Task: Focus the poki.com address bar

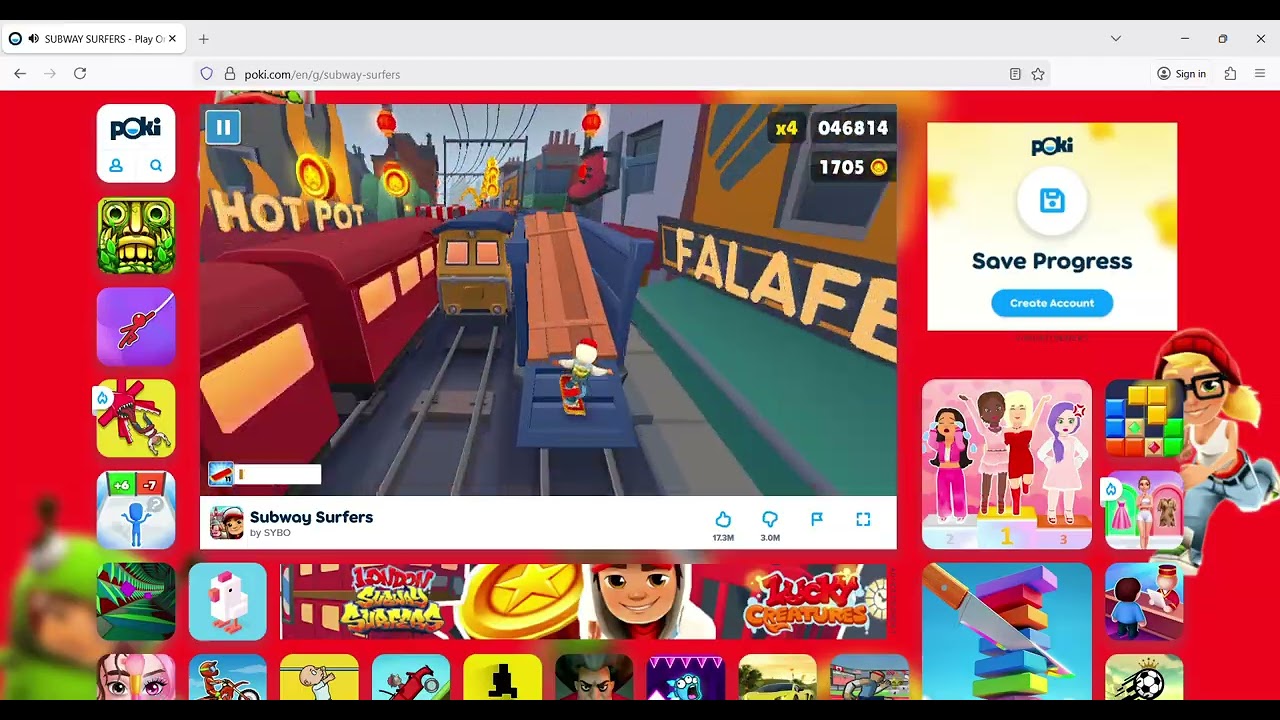Action: [x=622, y=74]
